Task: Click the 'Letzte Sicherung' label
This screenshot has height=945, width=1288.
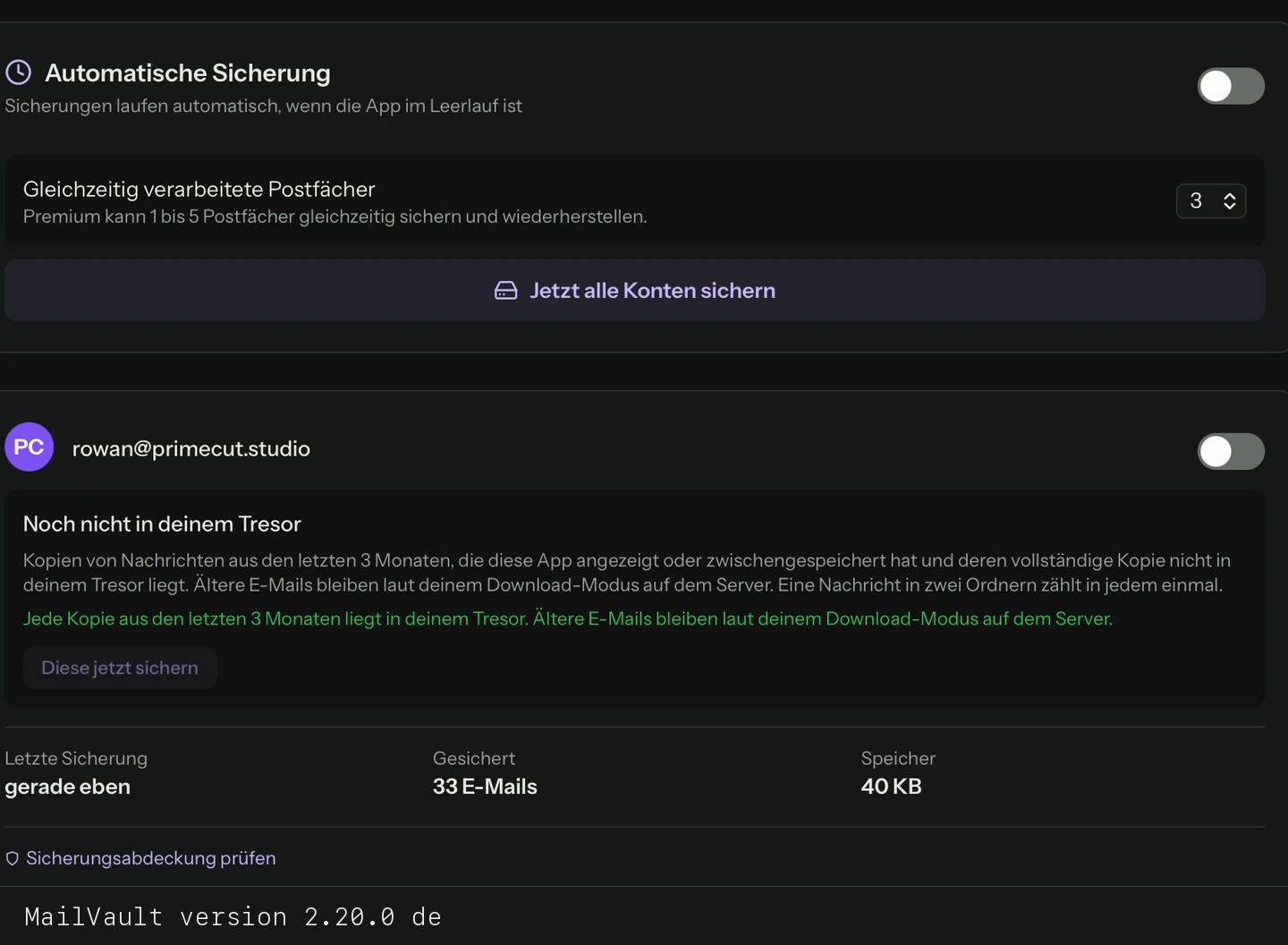Action: click(x=76, y=758)
